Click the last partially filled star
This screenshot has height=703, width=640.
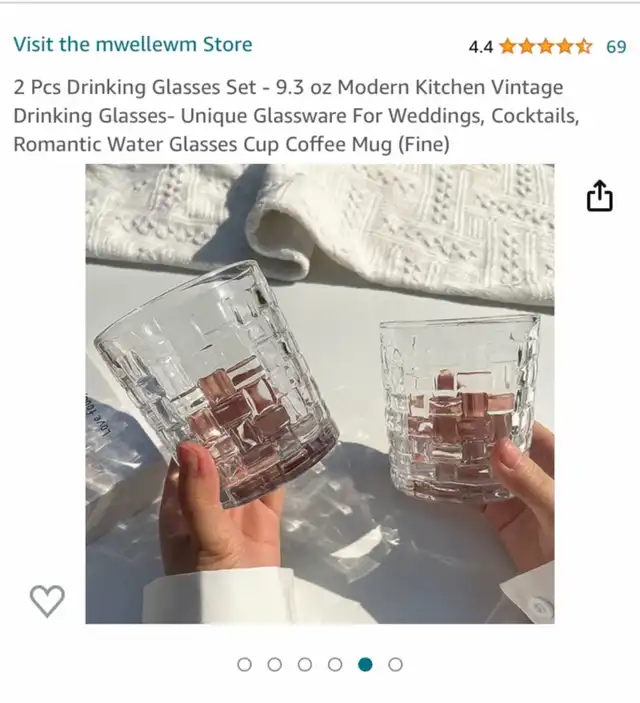click(583, 46)
